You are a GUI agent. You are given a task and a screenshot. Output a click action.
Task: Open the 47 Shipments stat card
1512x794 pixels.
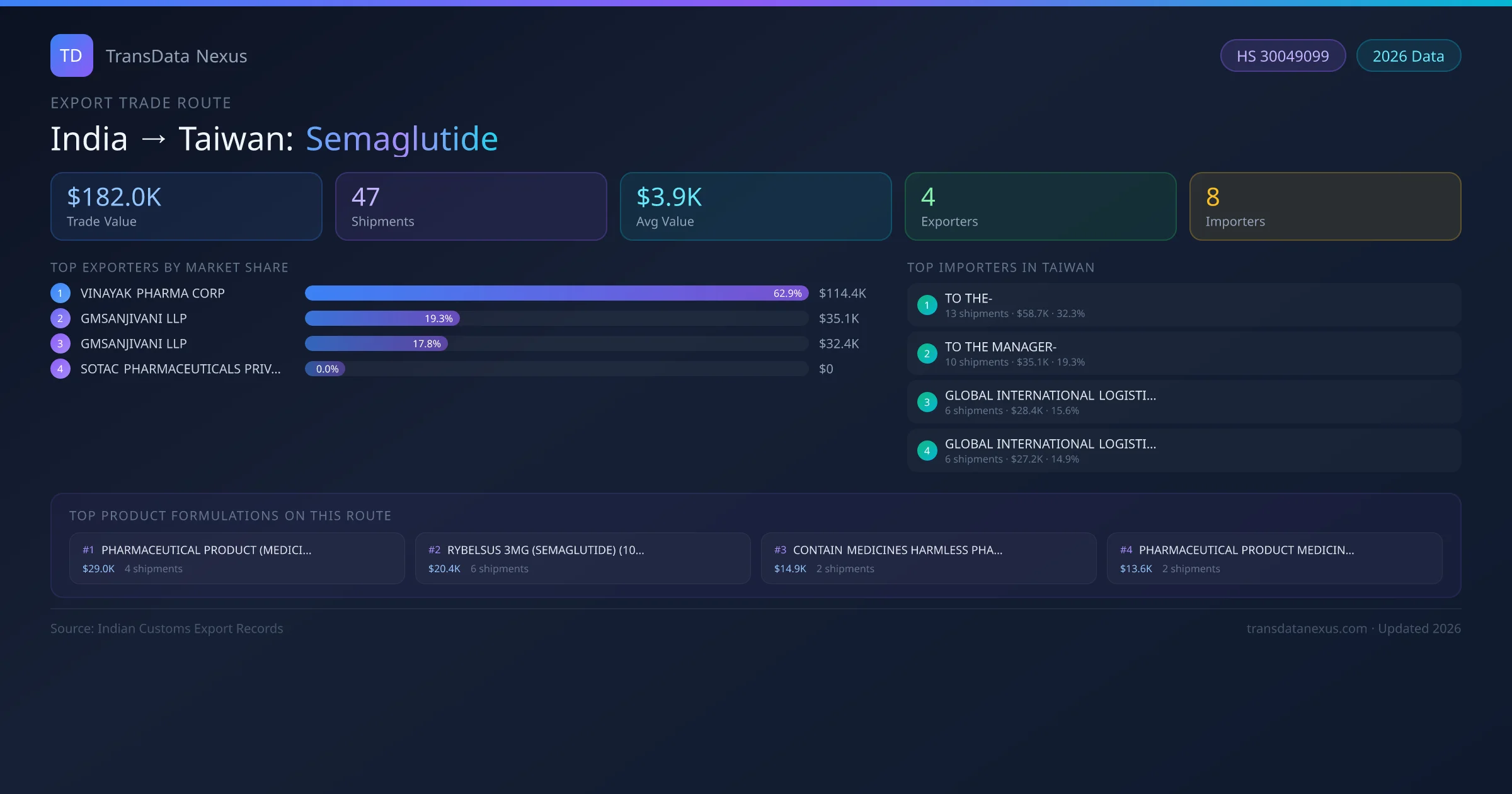pos(471,206)
